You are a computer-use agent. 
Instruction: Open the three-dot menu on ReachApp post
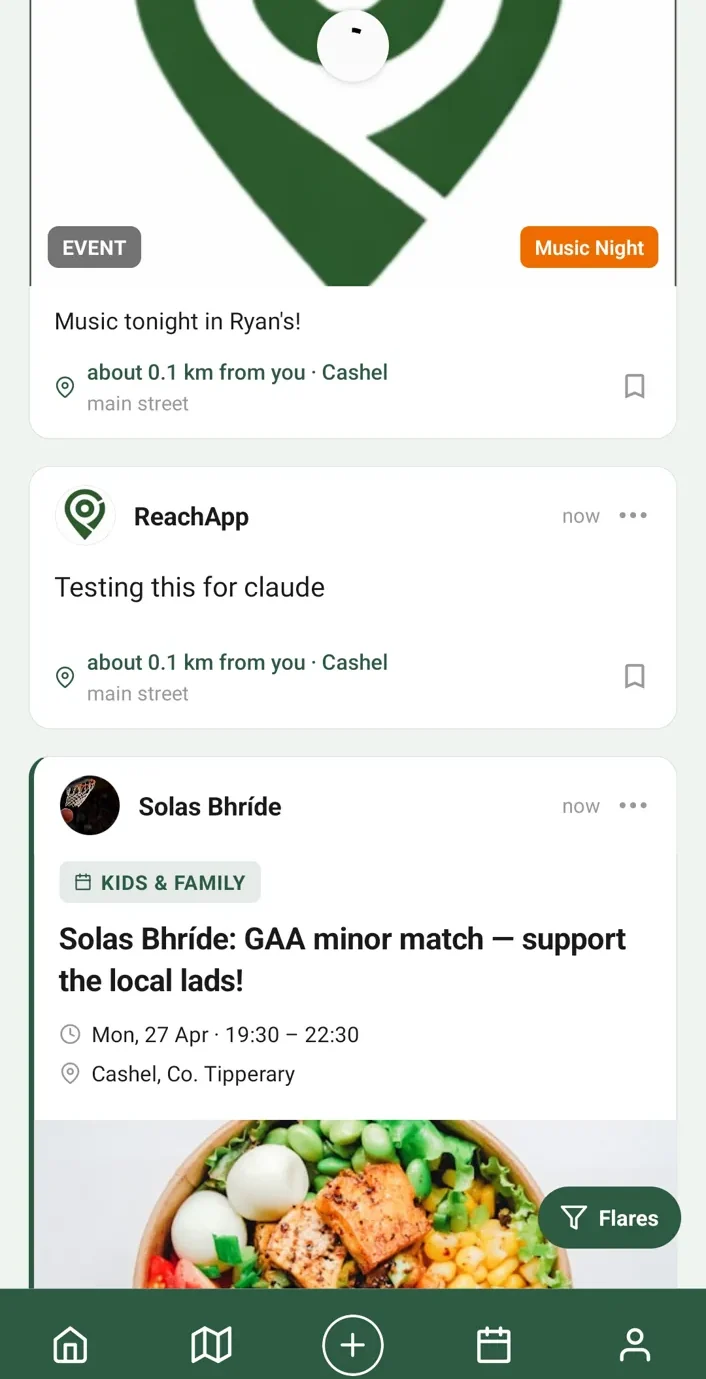(633, 515)
